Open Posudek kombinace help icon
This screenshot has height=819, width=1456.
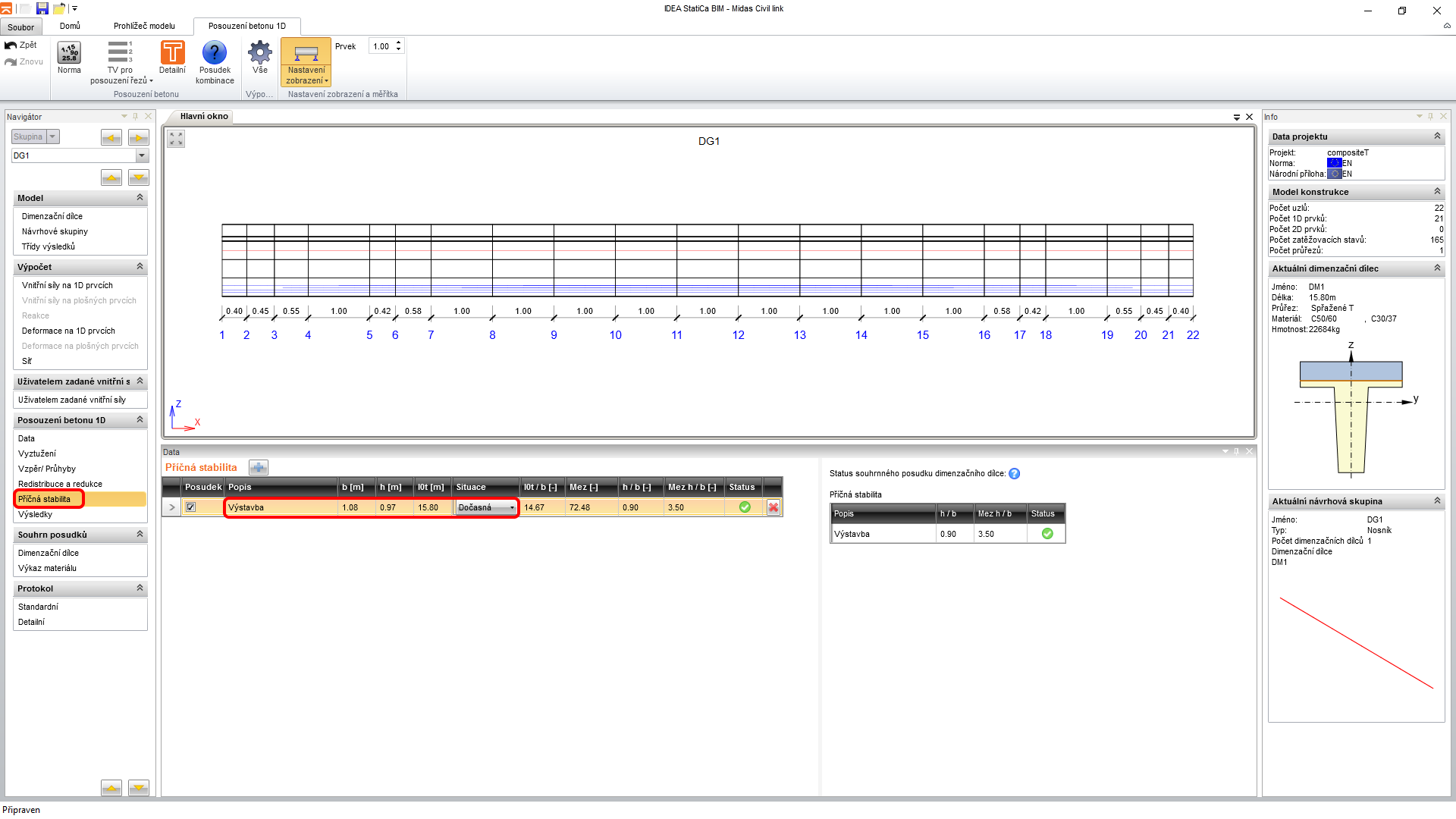click(215, 52)
